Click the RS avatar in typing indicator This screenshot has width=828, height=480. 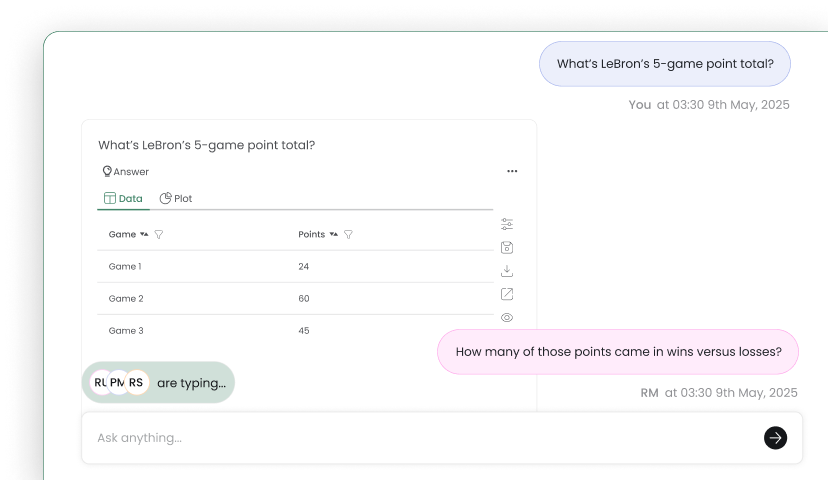[x=136, y=382]
